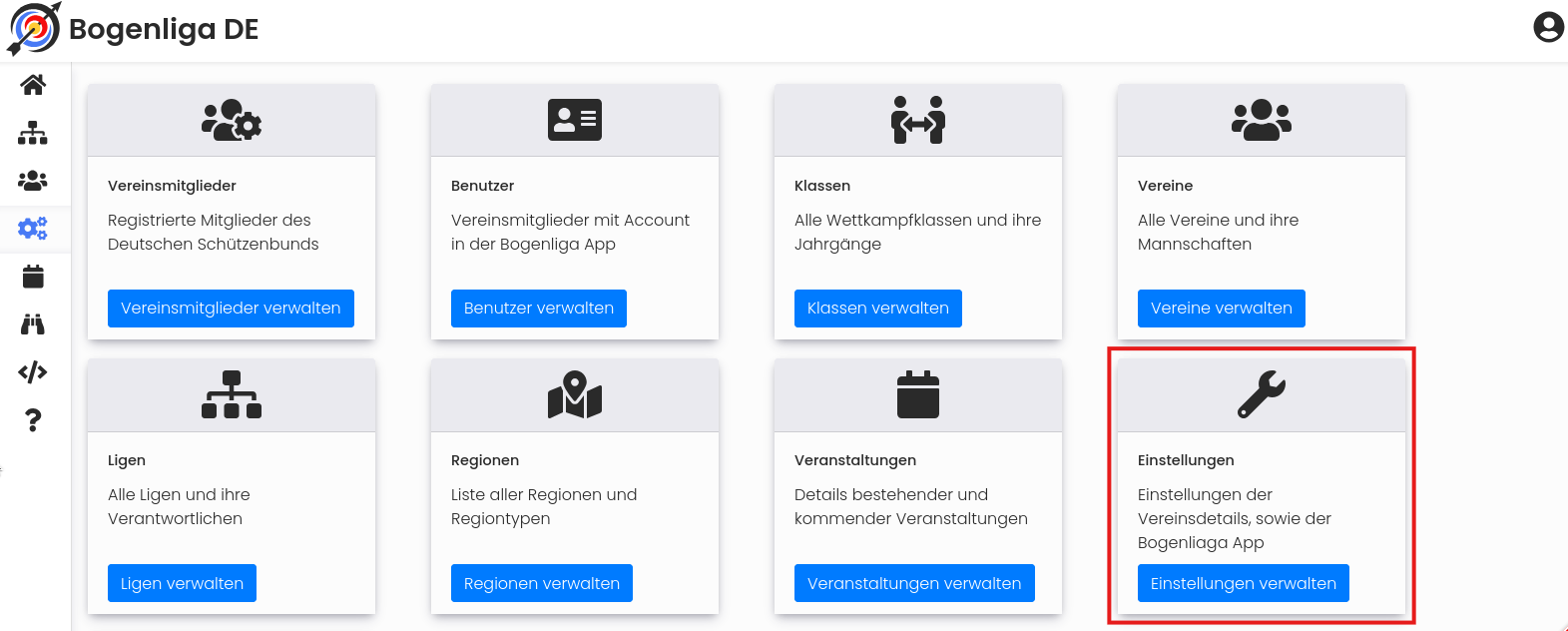1568x631 pixels.
Task: Click the map marker Regionen card icon
Action: [x=575, y=394]
